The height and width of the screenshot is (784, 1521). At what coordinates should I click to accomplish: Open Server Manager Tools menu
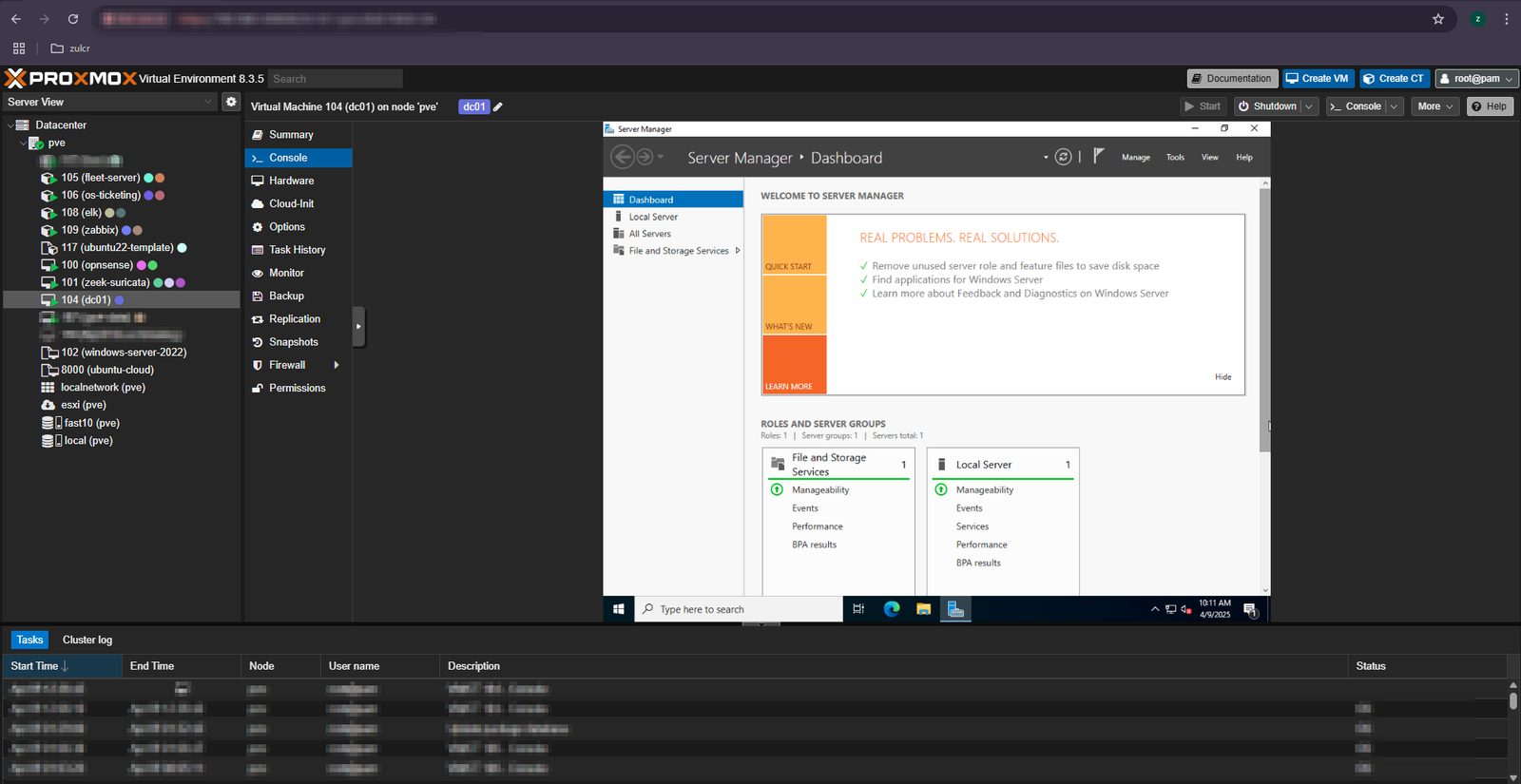tap(1175, 158)
